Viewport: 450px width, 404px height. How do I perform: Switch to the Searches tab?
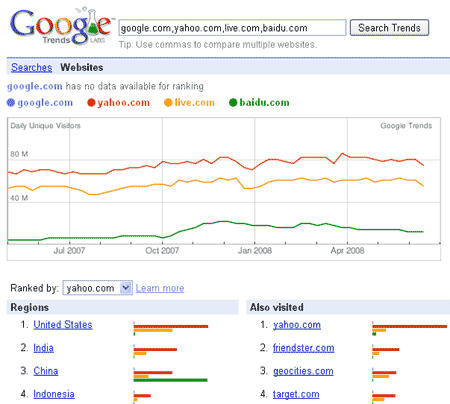pyautogui.click(x=32, y=67)
